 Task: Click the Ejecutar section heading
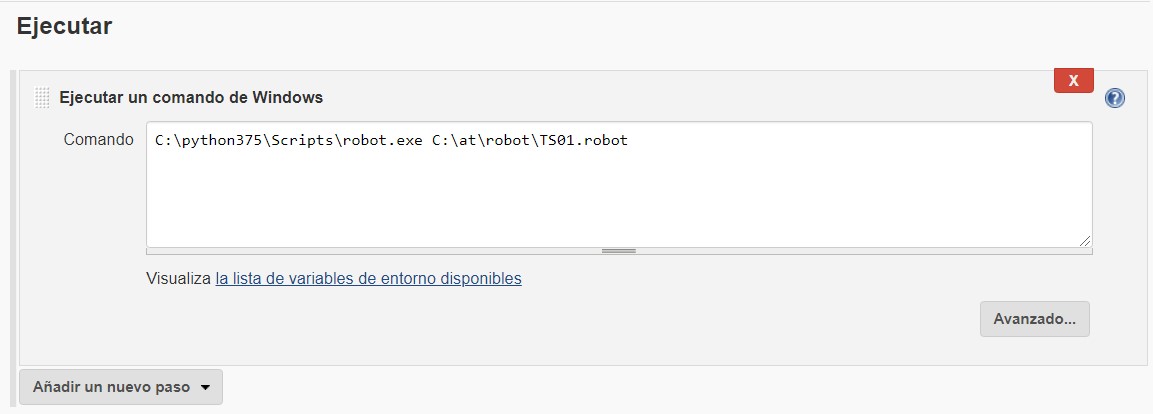pyautogui.click(x=64, y=26)
